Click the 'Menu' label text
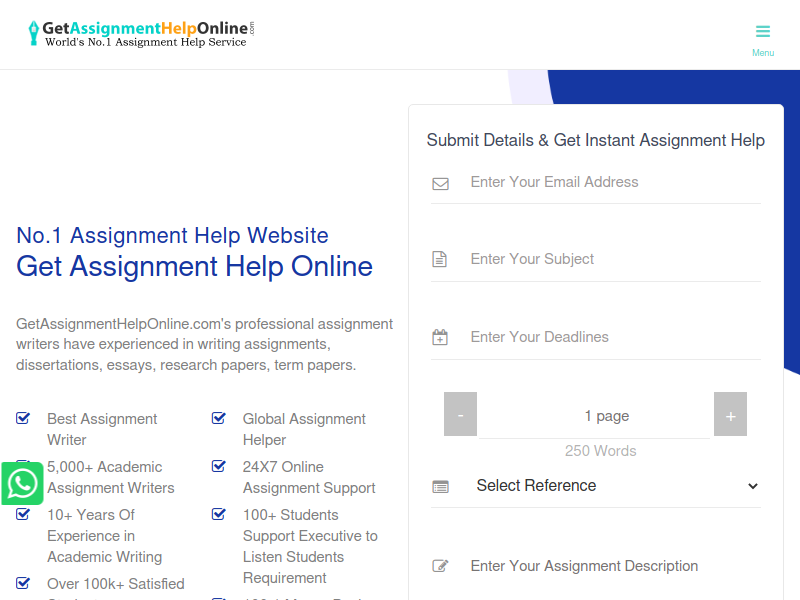 pos(763,53)
